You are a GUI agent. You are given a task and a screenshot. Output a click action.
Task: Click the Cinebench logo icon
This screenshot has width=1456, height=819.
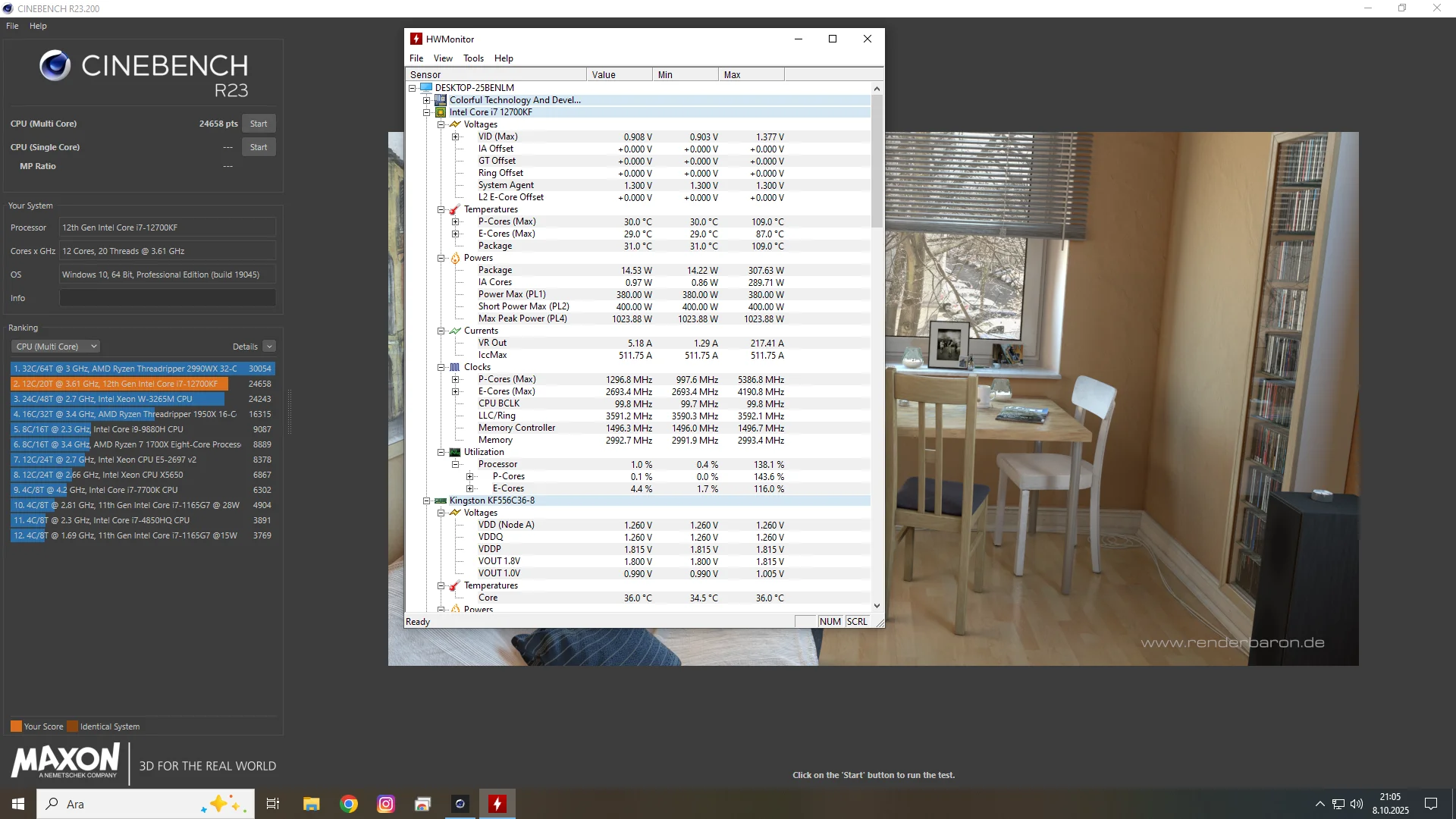[55, 66]
